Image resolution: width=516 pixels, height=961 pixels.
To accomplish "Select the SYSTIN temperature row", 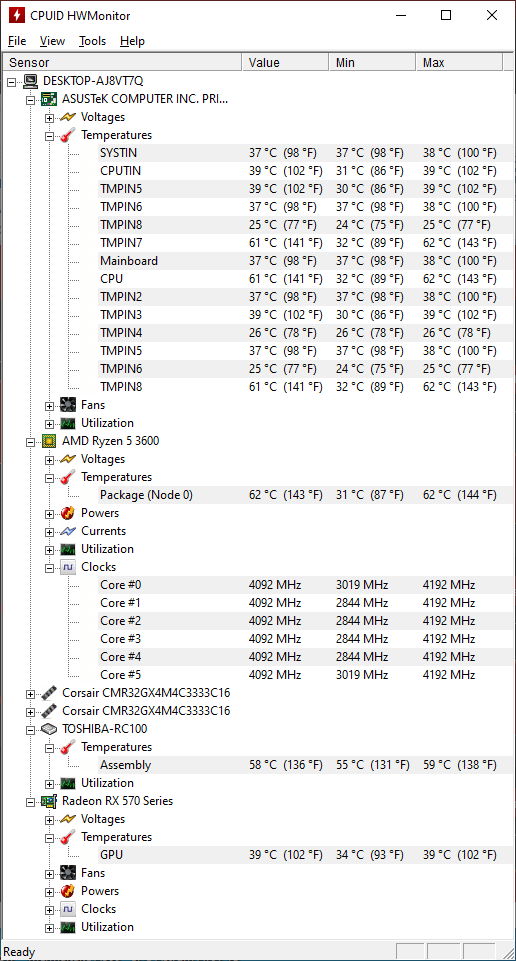I will pos(306,153).
